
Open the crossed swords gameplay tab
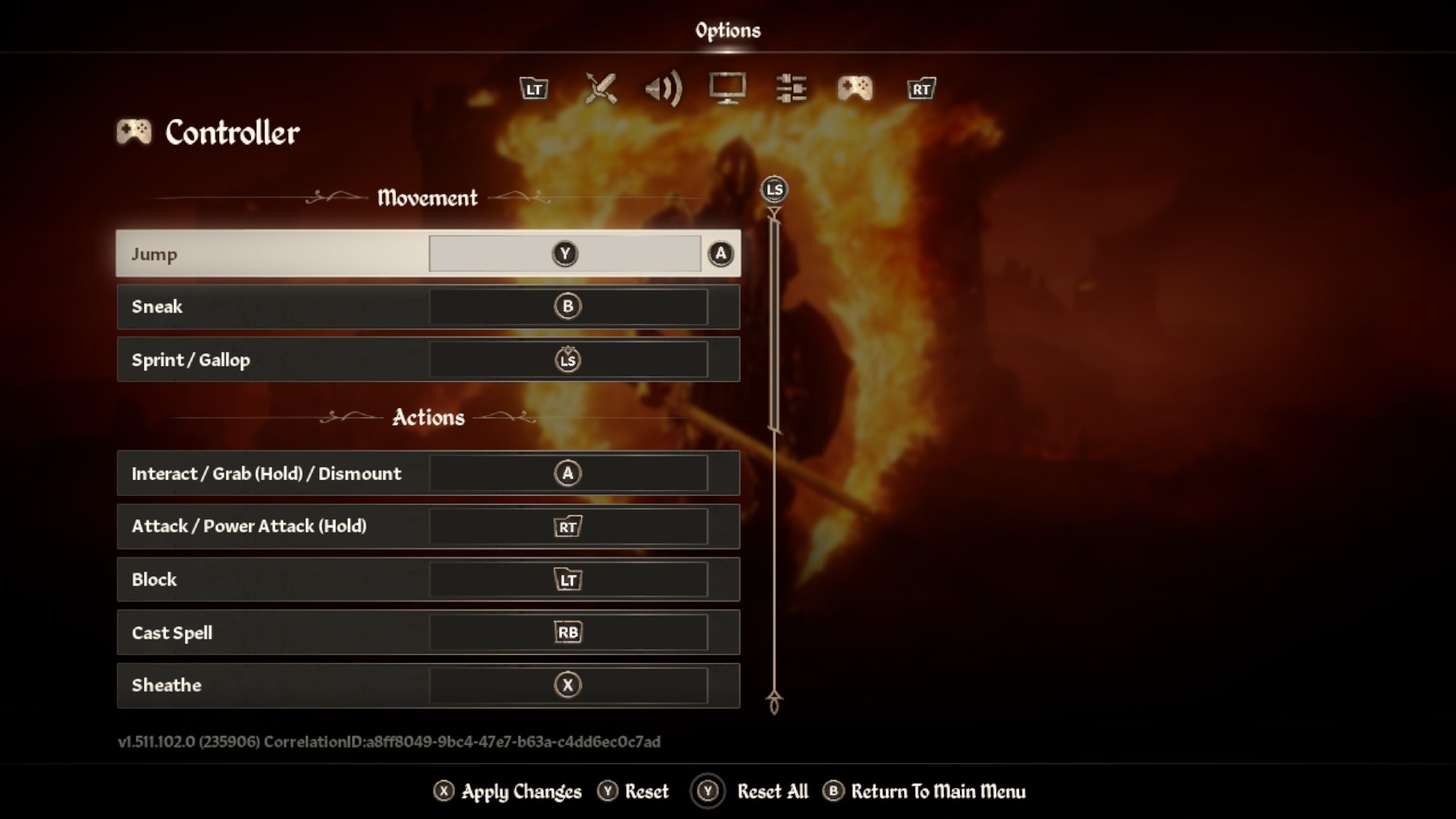(601, 89)
